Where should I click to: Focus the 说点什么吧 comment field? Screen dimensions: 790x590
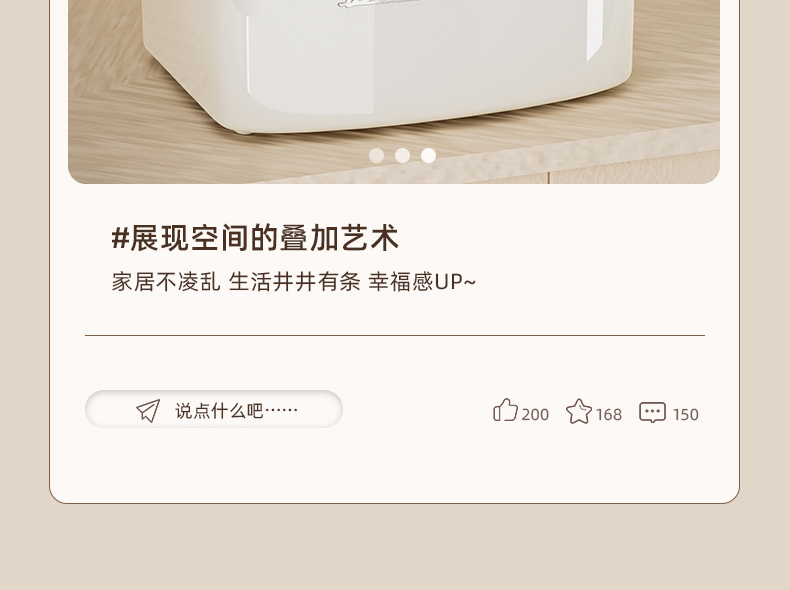214,409
